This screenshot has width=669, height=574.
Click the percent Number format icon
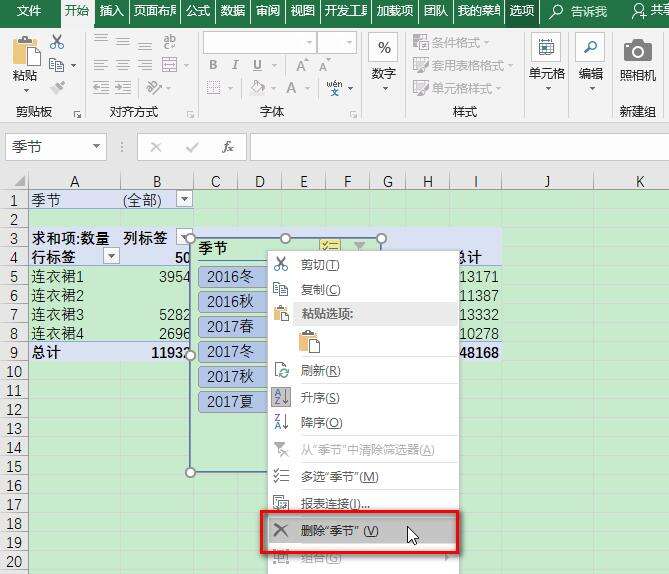click(x=384, y=47)
